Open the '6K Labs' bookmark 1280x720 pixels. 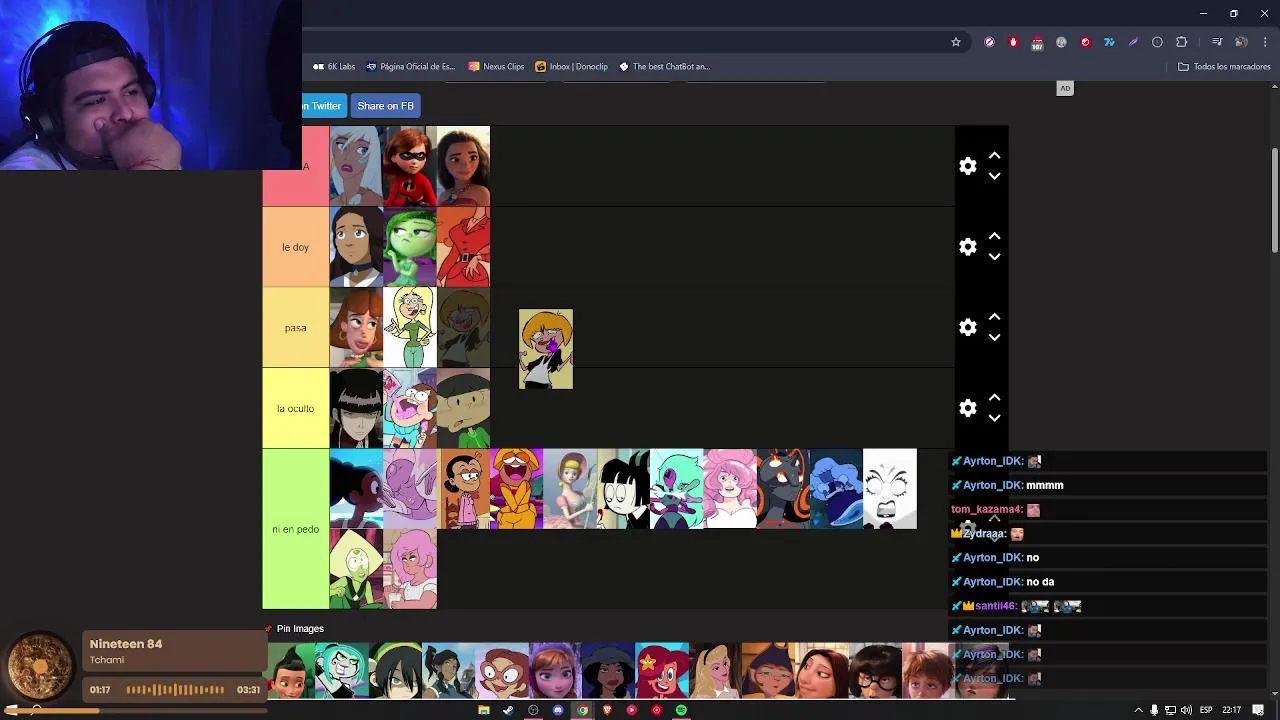tap(334, 67)
